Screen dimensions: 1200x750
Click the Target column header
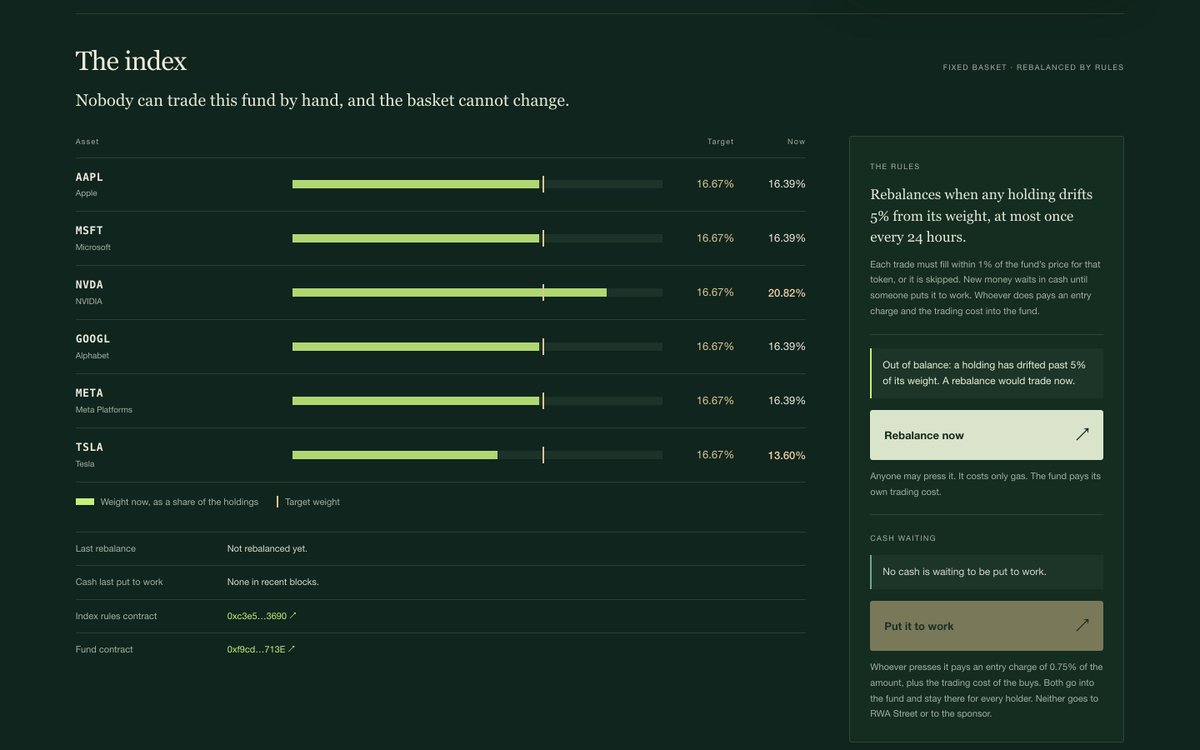[x=720, y=142]
